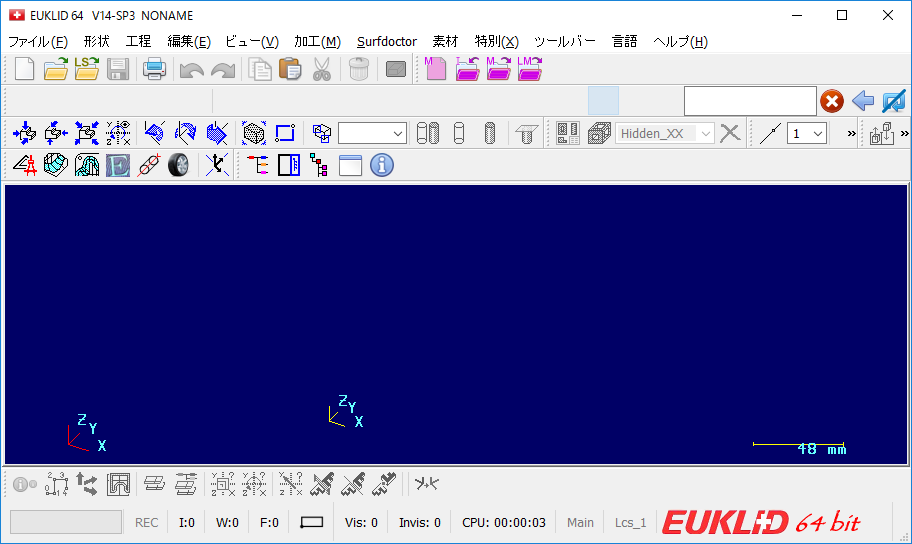The height and width of the screenshot is (544, 912).
Task: Open the Hidden_XX dropdown
Action: point(664,133)
